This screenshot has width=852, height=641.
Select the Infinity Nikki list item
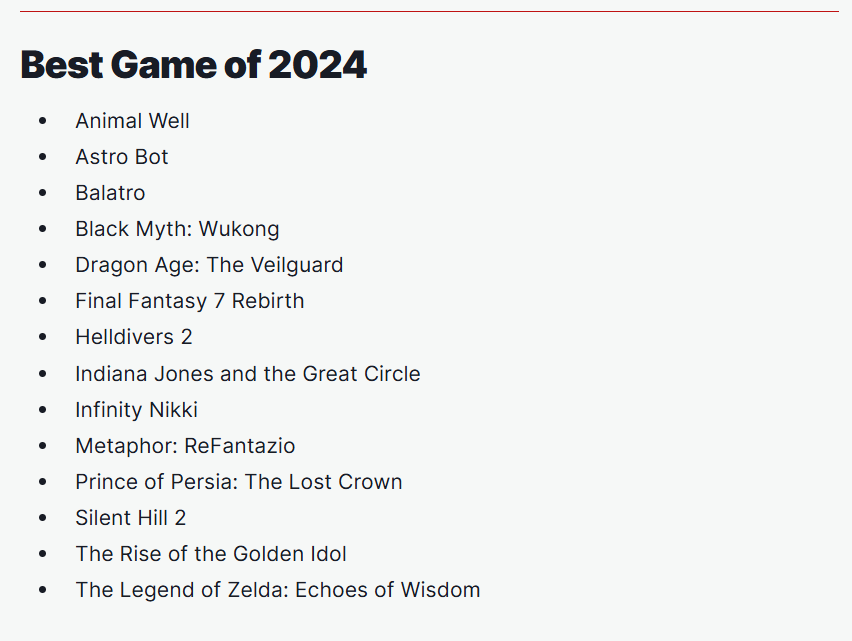pyautogui.click(x=136, y=410)
